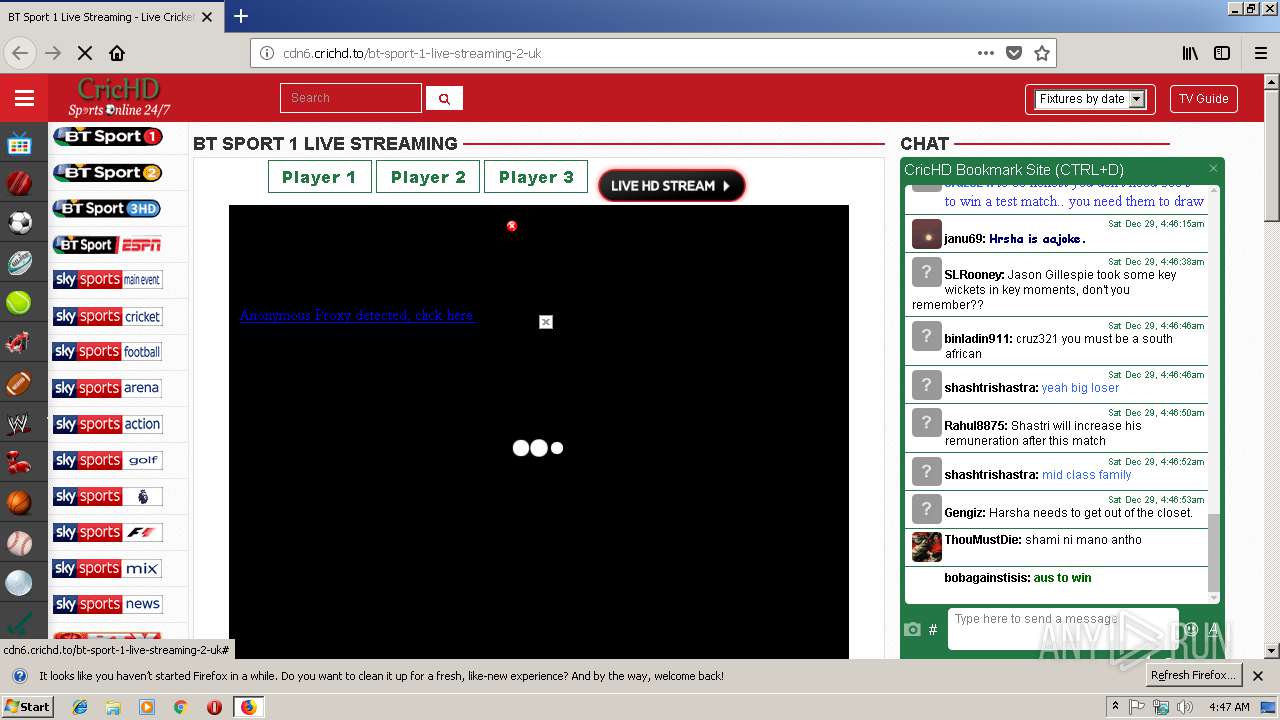This screenshot has height=720, width=1280.
Task: Click Anonymous Proxy detected link
Action: [x=356, y=315]
